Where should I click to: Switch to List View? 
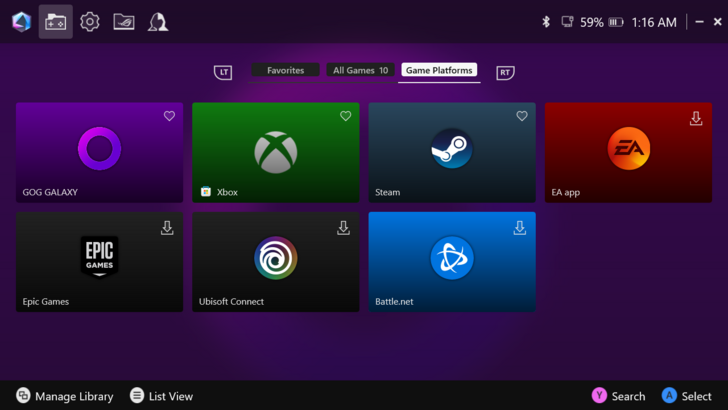coord(161,396)
